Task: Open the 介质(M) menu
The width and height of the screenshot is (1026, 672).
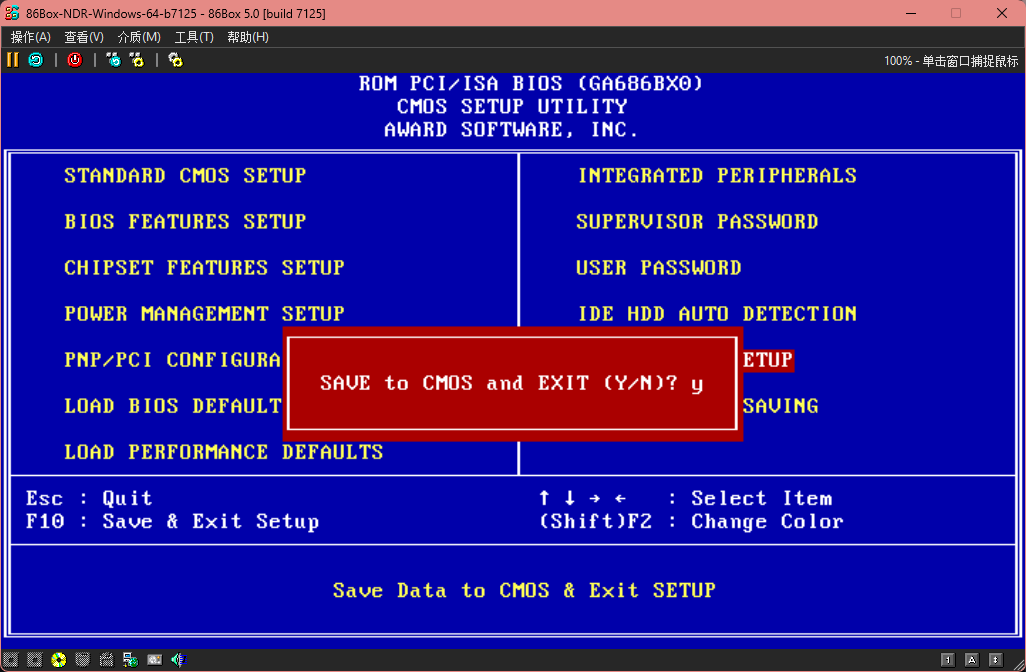Action: tap(139, 37)
